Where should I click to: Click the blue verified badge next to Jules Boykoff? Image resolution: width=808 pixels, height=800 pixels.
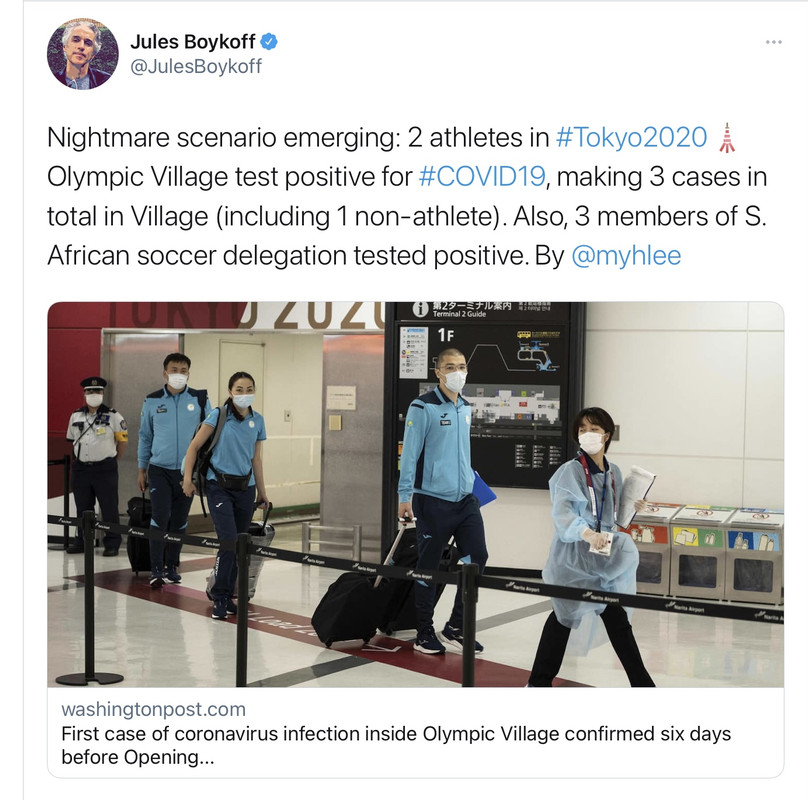coord(268,42)
